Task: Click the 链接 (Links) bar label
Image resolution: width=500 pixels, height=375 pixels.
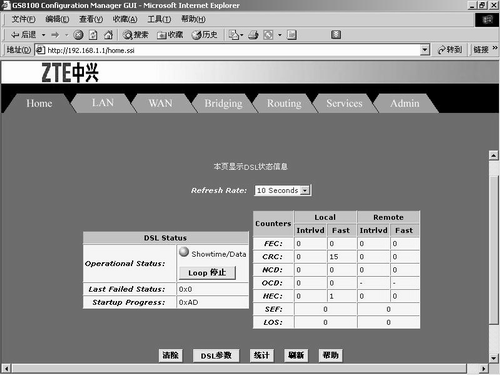Action: (x=481, y=50)
